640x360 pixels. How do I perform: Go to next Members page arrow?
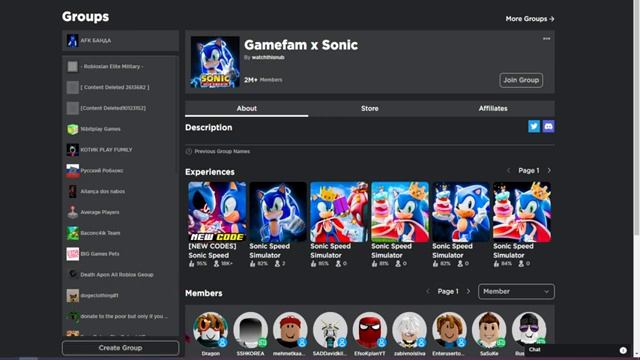[x=469, y=291]
